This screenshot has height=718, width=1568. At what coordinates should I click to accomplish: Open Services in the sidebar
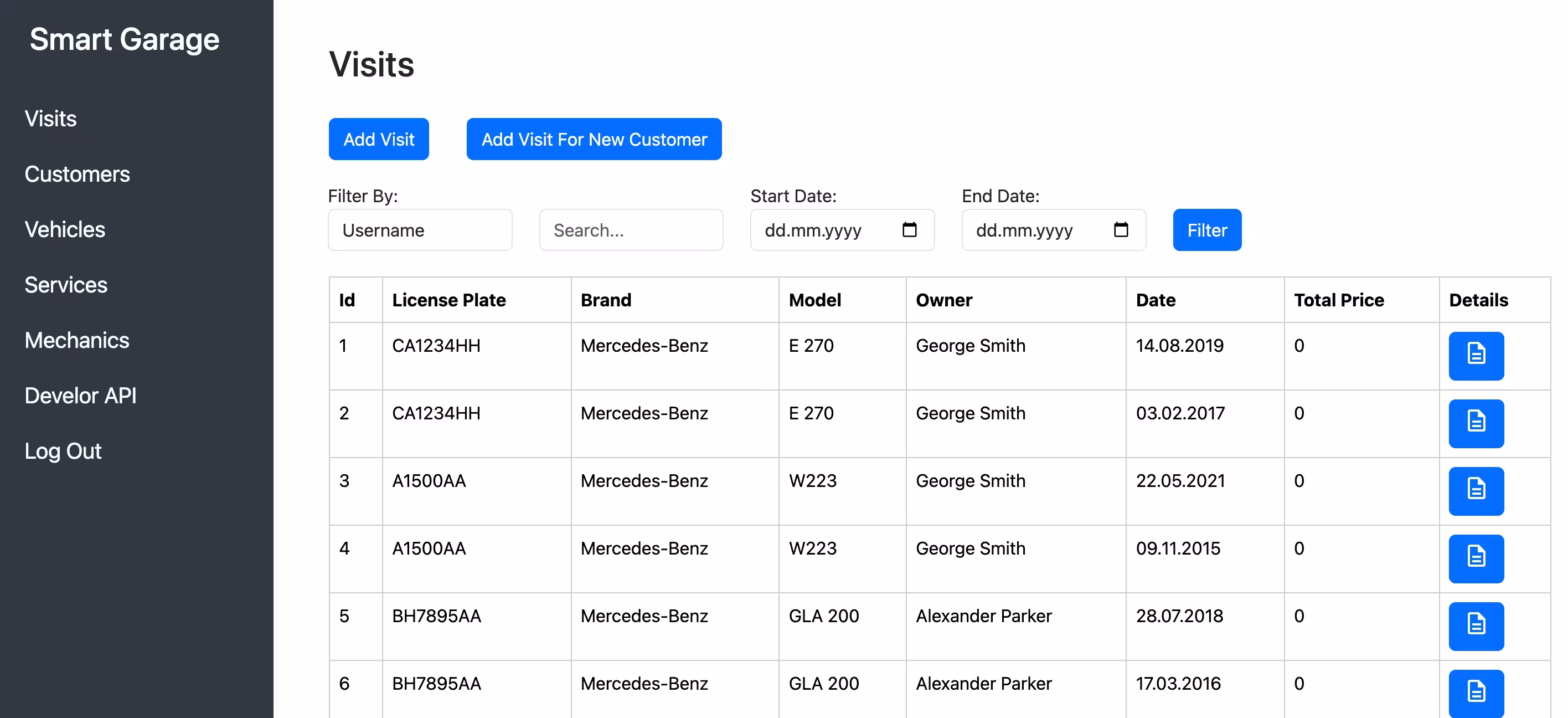point(66,285)
